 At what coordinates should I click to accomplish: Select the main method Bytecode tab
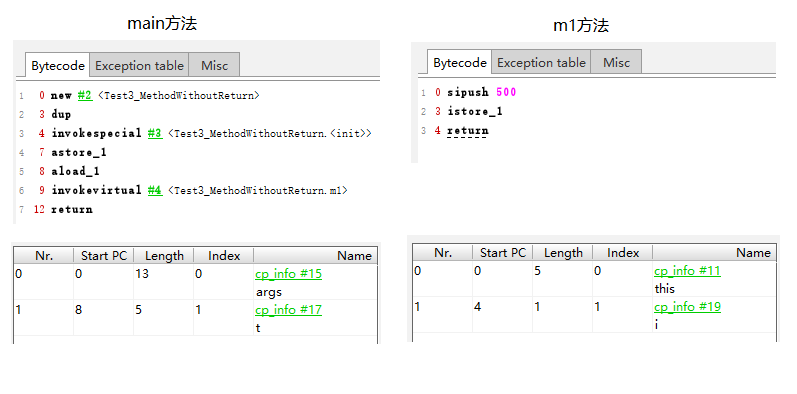point(57,66)
